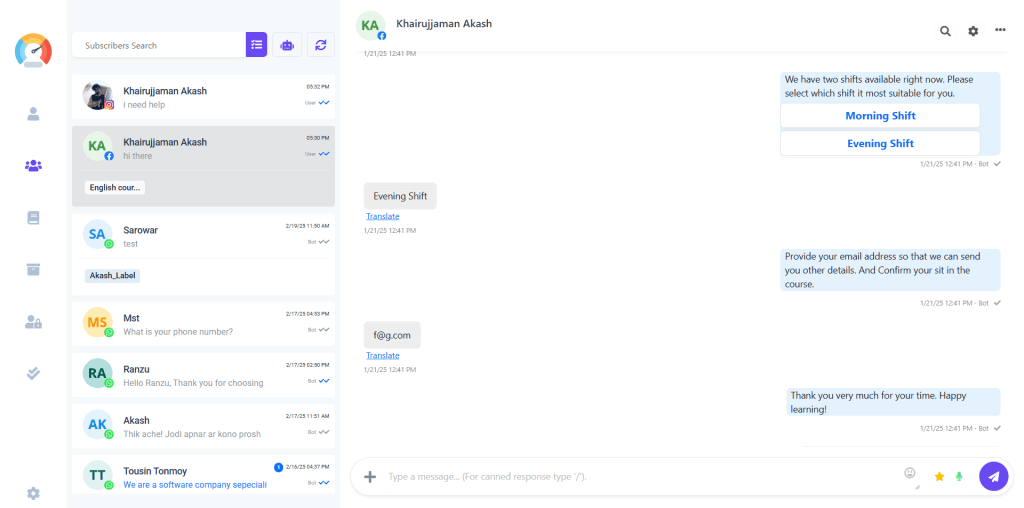Viewport: 1024px width, 508px height.
Task: Click the yellow star icon
Action: (939, 477)
